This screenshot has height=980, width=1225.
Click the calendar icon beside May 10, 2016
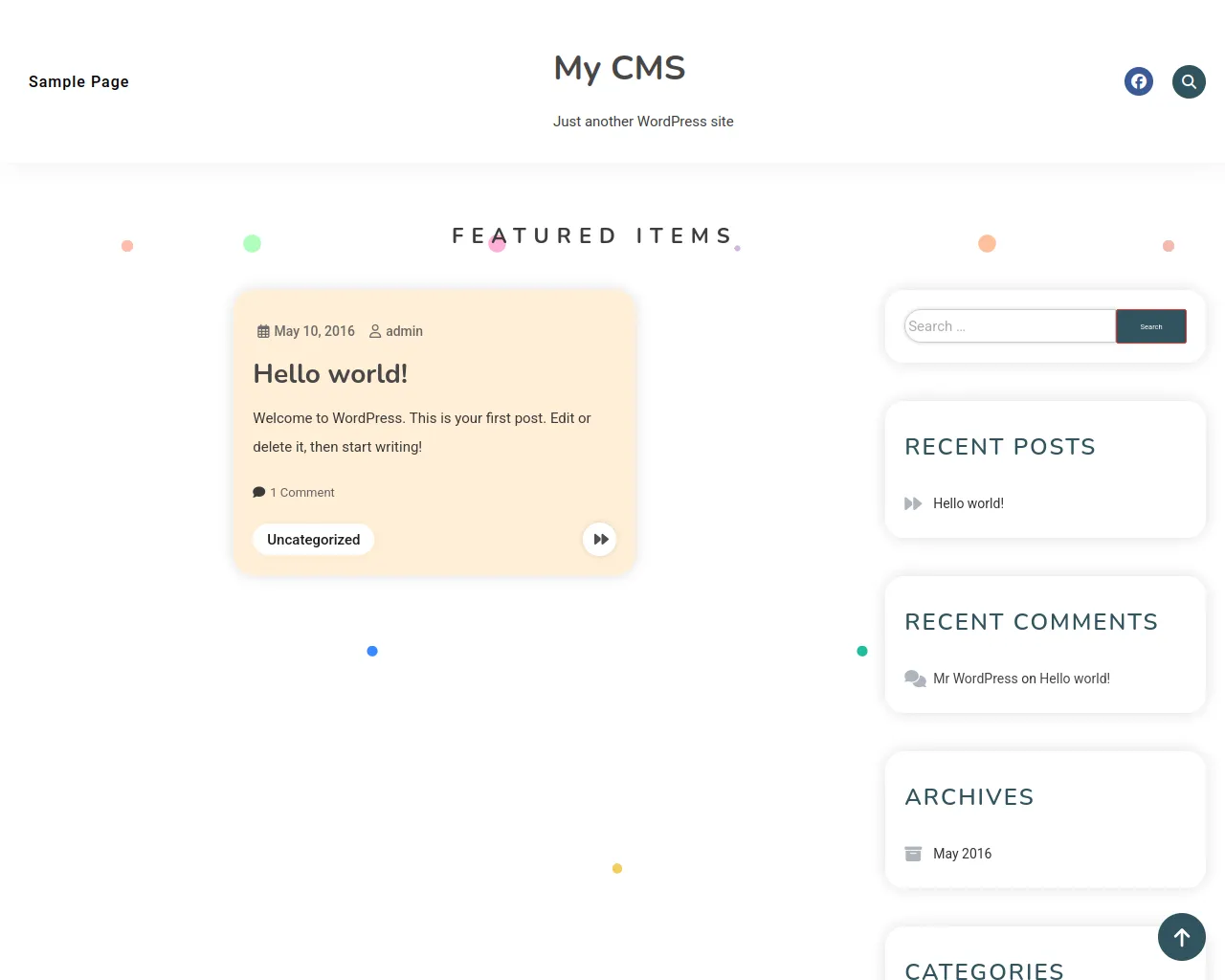coord(263,331)
